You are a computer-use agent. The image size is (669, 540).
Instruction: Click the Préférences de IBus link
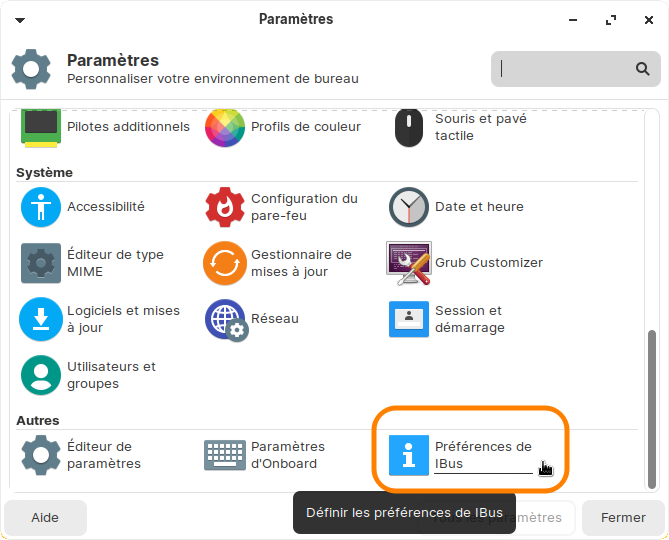click(x=483, y=455)
